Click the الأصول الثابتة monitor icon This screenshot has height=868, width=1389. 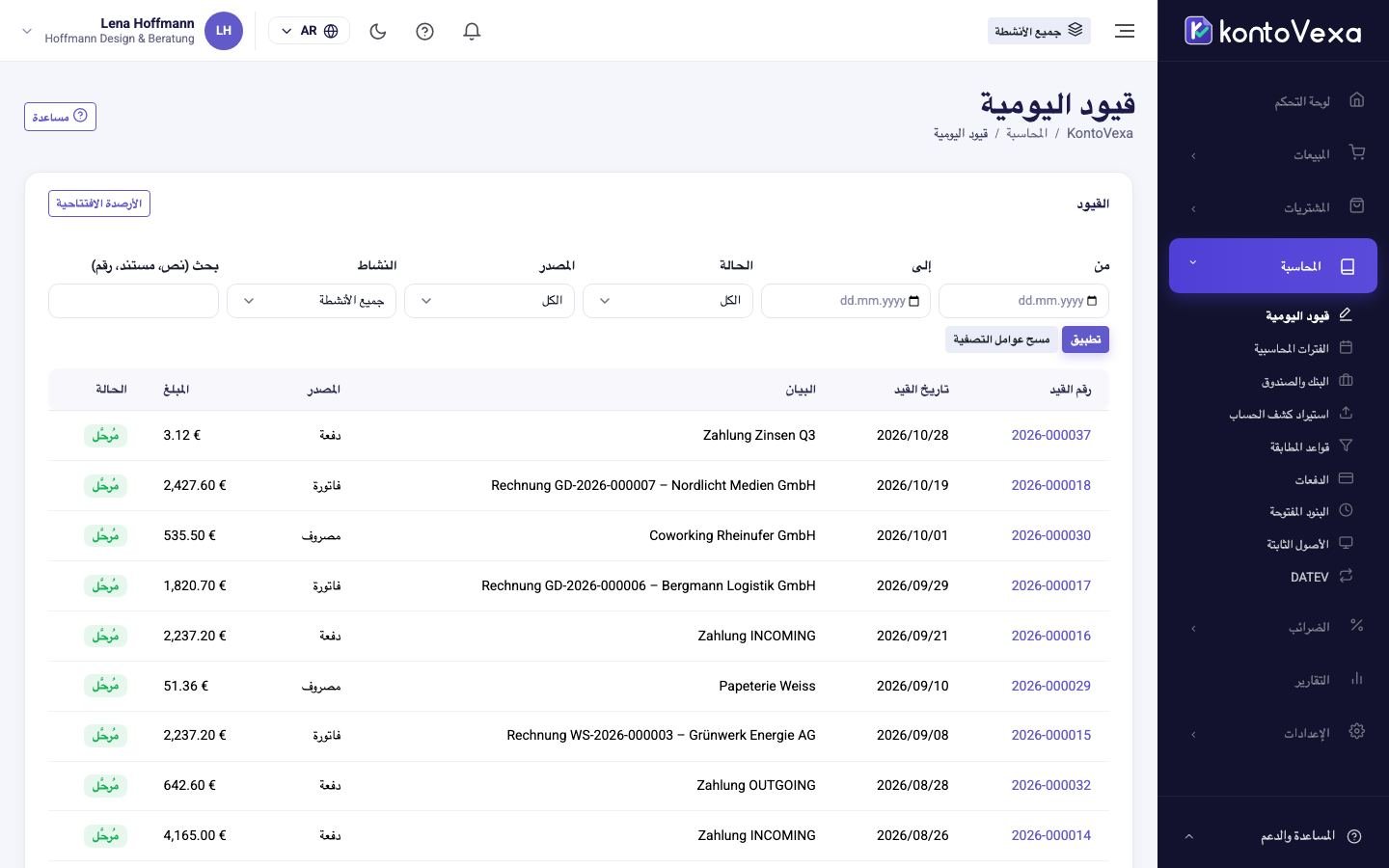1346,543
